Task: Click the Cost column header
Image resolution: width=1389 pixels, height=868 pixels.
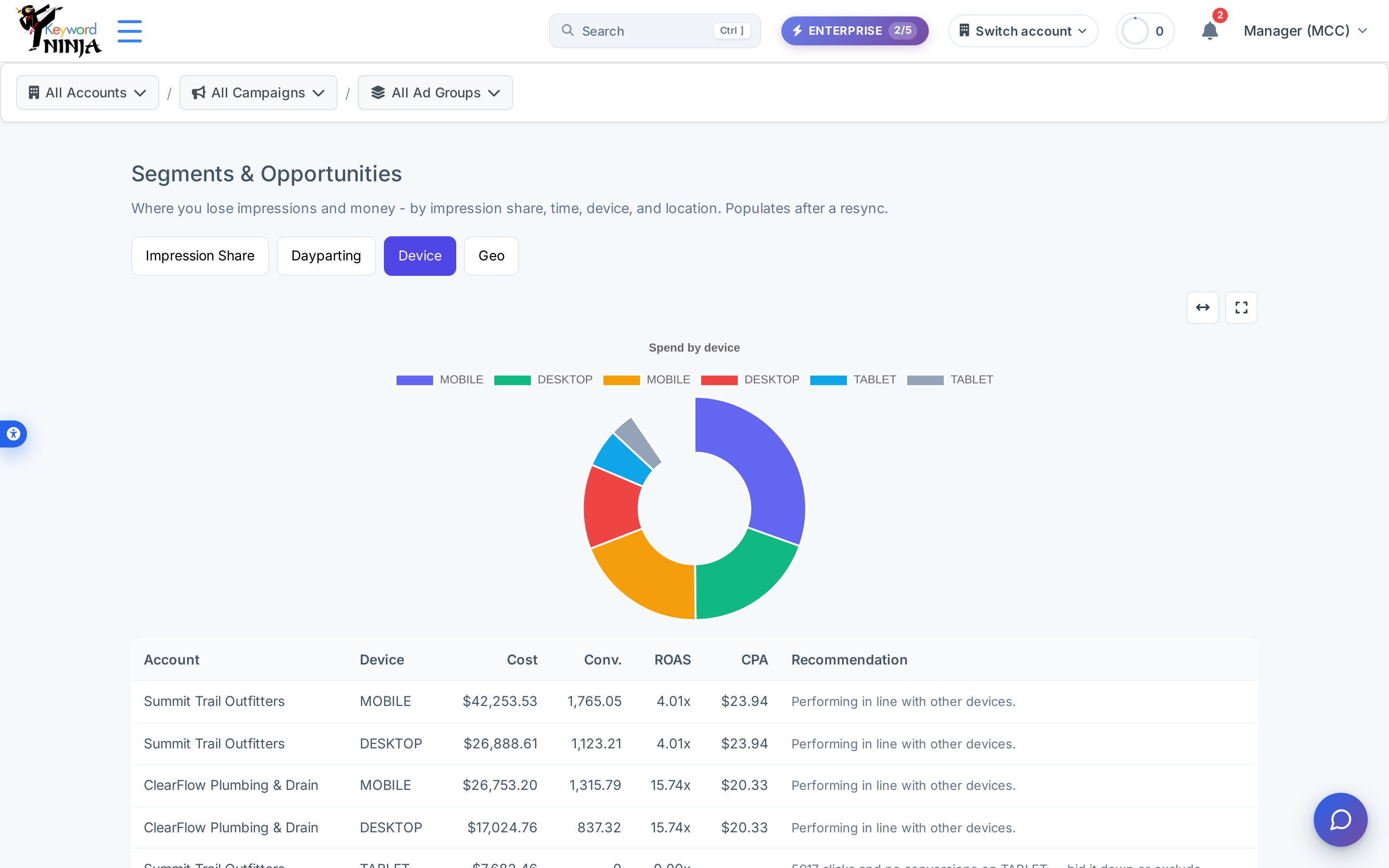Action: (x=522, y=660)
